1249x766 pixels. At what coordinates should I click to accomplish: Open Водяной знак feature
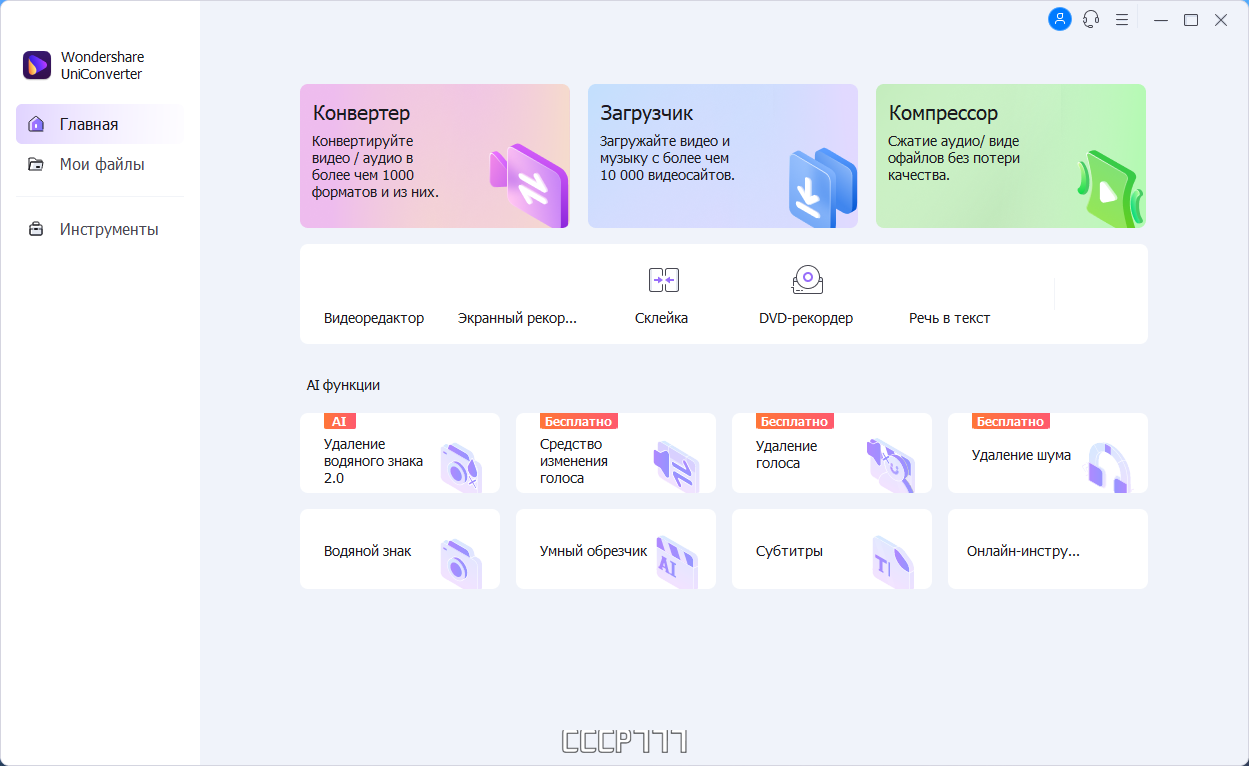400,549
